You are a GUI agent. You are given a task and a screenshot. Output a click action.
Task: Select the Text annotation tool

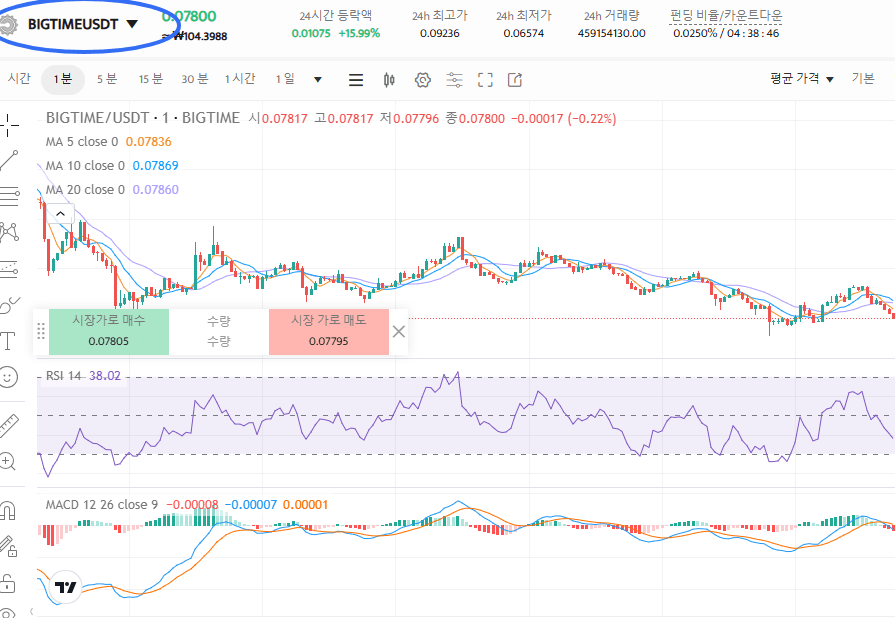pos(7,341)
